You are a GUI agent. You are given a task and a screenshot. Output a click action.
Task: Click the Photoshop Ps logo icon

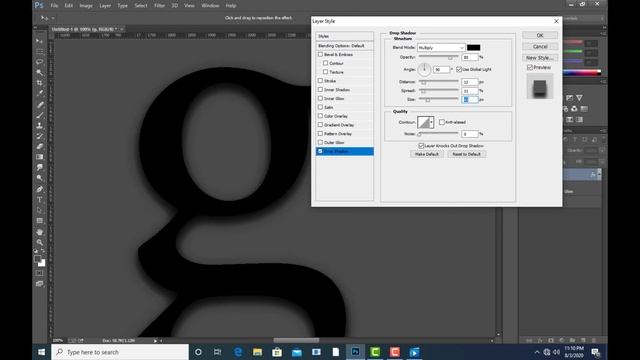coord(39,5)
